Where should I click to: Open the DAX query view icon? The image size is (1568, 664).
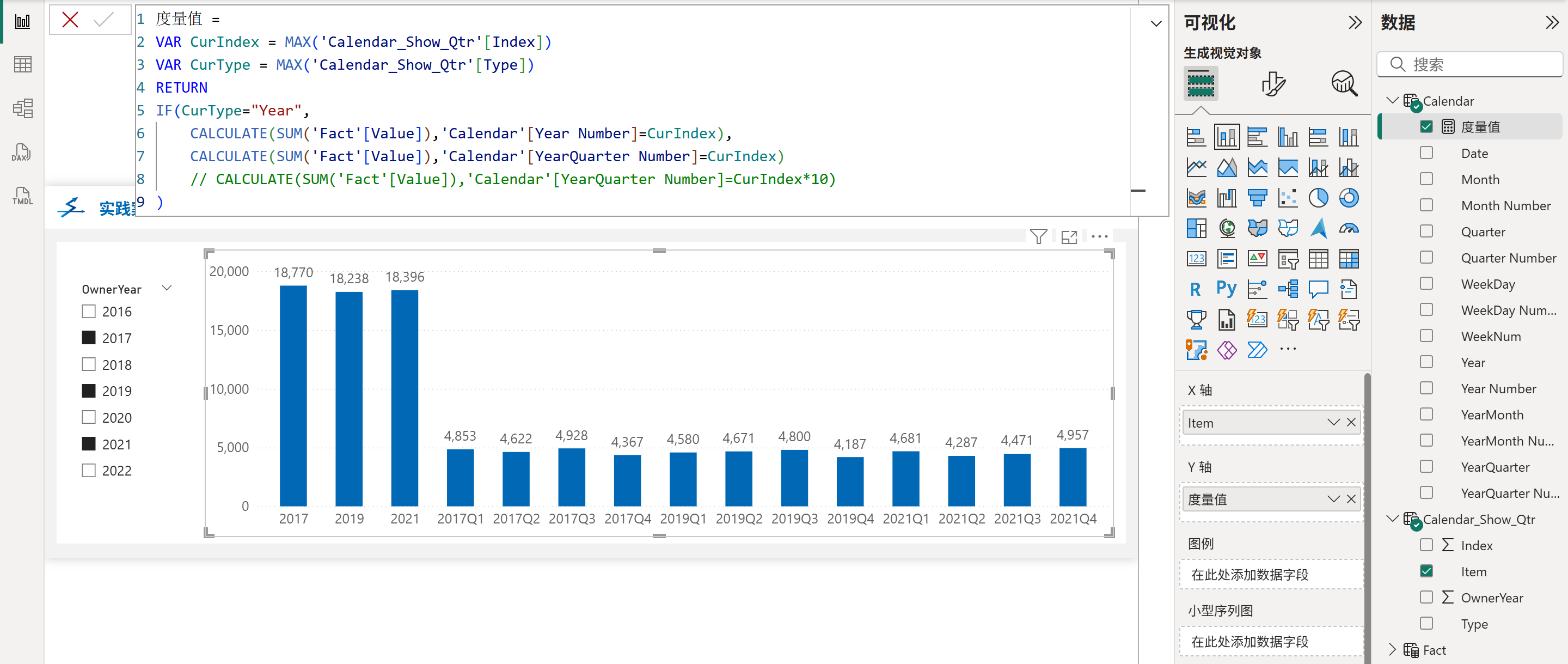tap(22, 153)
